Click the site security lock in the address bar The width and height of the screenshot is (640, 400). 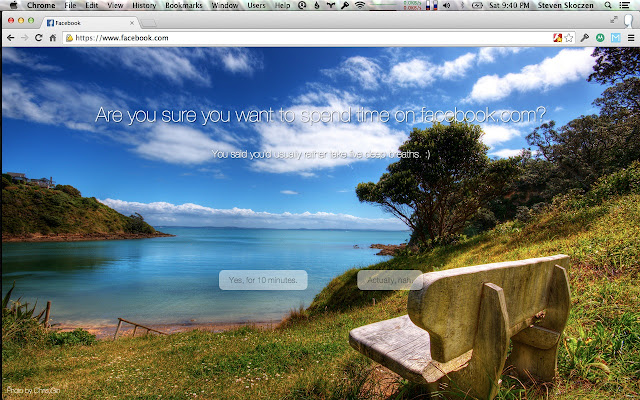pos(69,38)
